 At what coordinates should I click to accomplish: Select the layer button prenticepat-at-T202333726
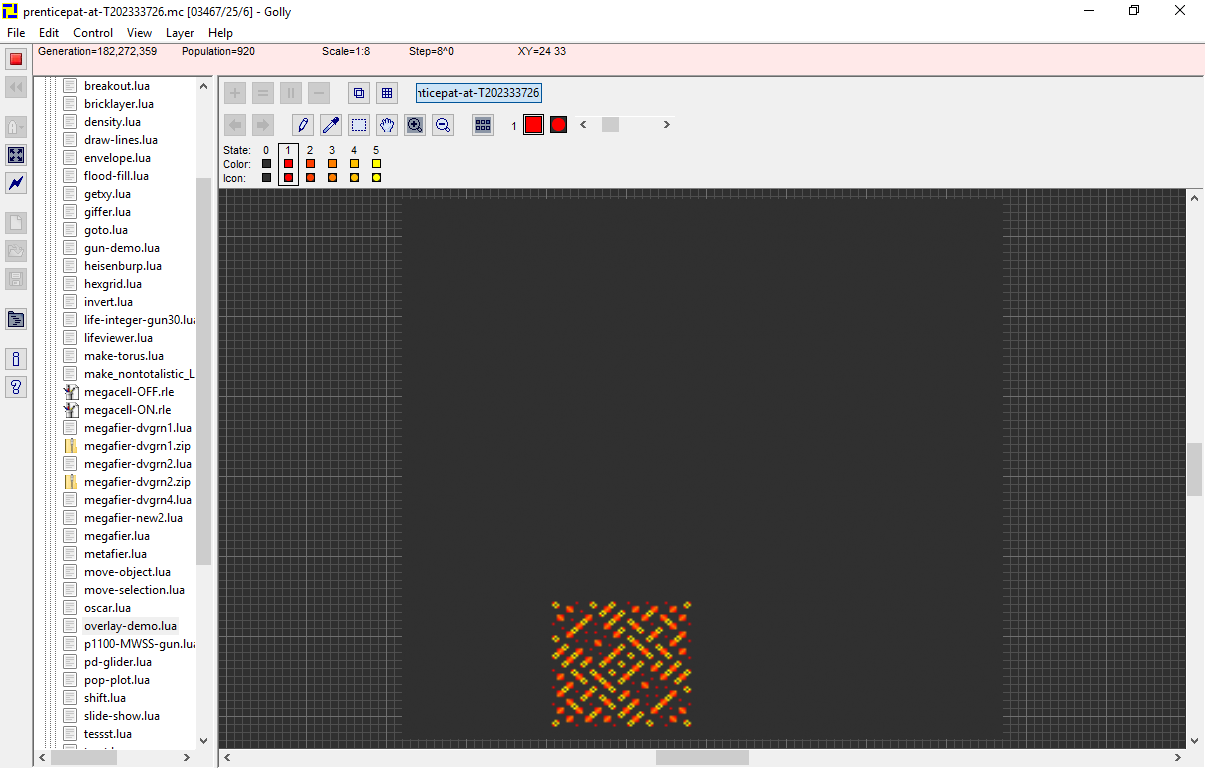pos(479,93)
